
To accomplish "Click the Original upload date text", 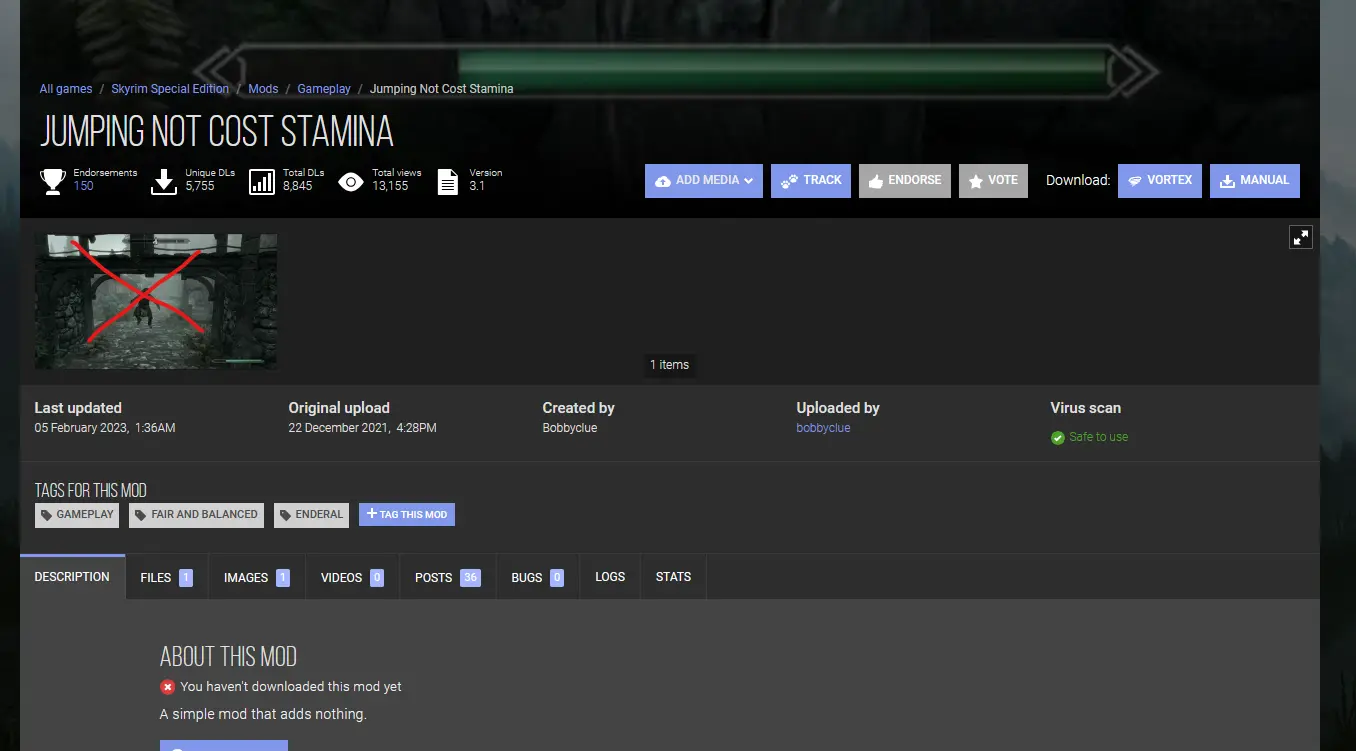I will [x=363, y=428].
